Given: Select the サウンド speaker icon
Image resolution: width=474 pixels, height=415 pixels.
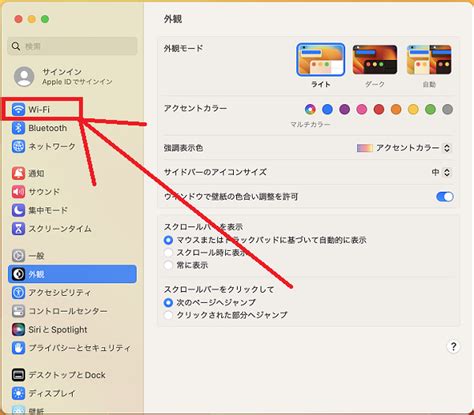Looking at the screenshot, I should (18, 192).
